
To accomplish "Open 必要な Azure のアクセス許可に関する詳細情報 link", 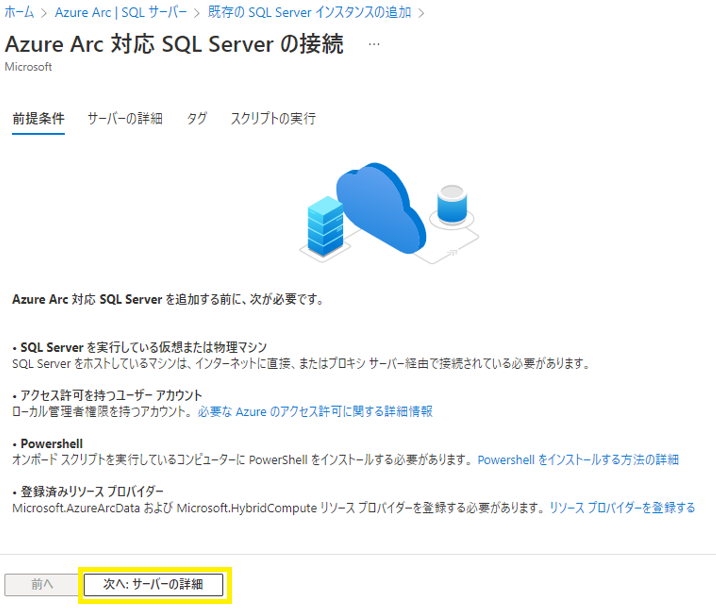I will (315, 411).
